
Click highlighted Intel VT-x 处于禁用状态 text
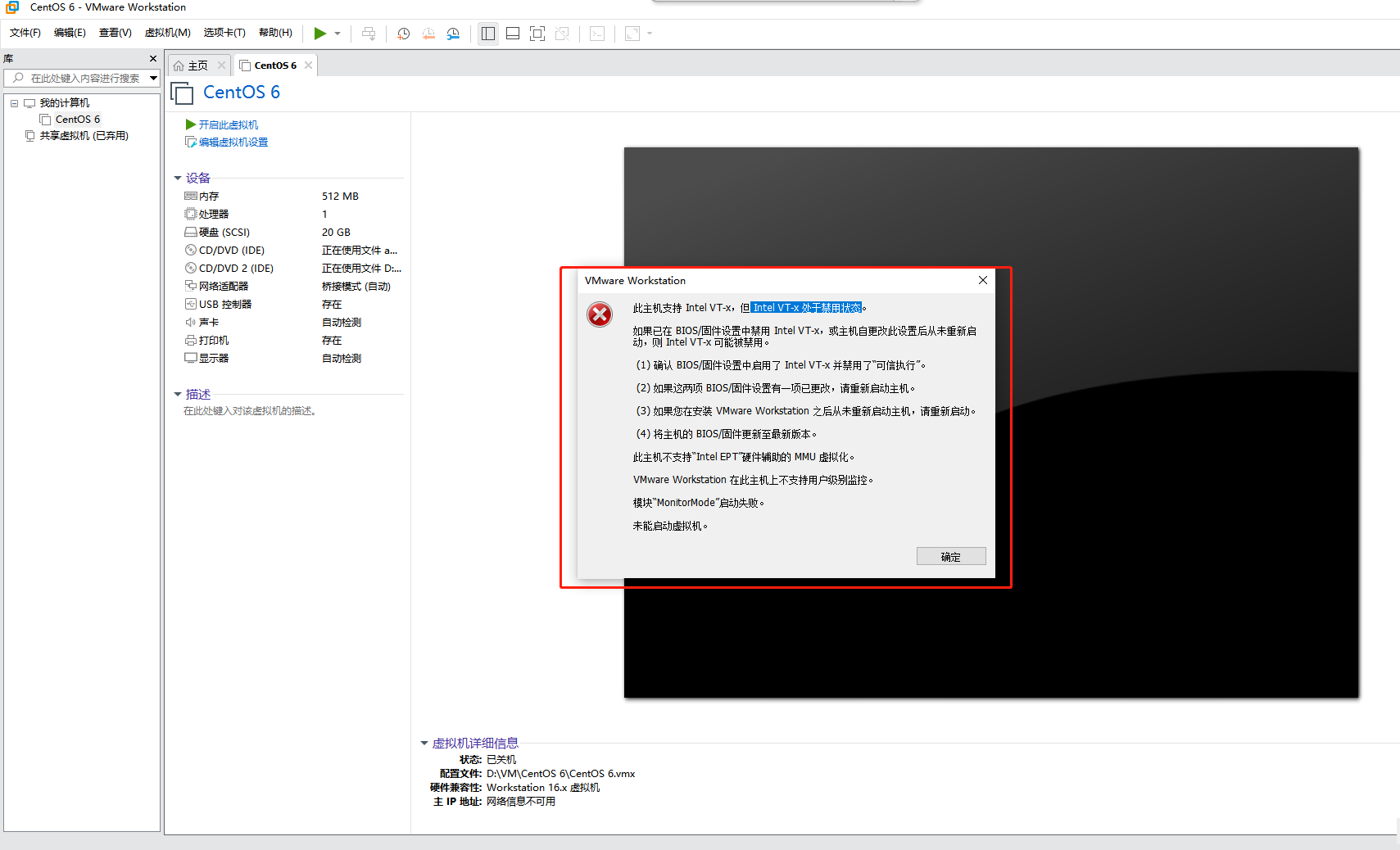tap(807, 308)
